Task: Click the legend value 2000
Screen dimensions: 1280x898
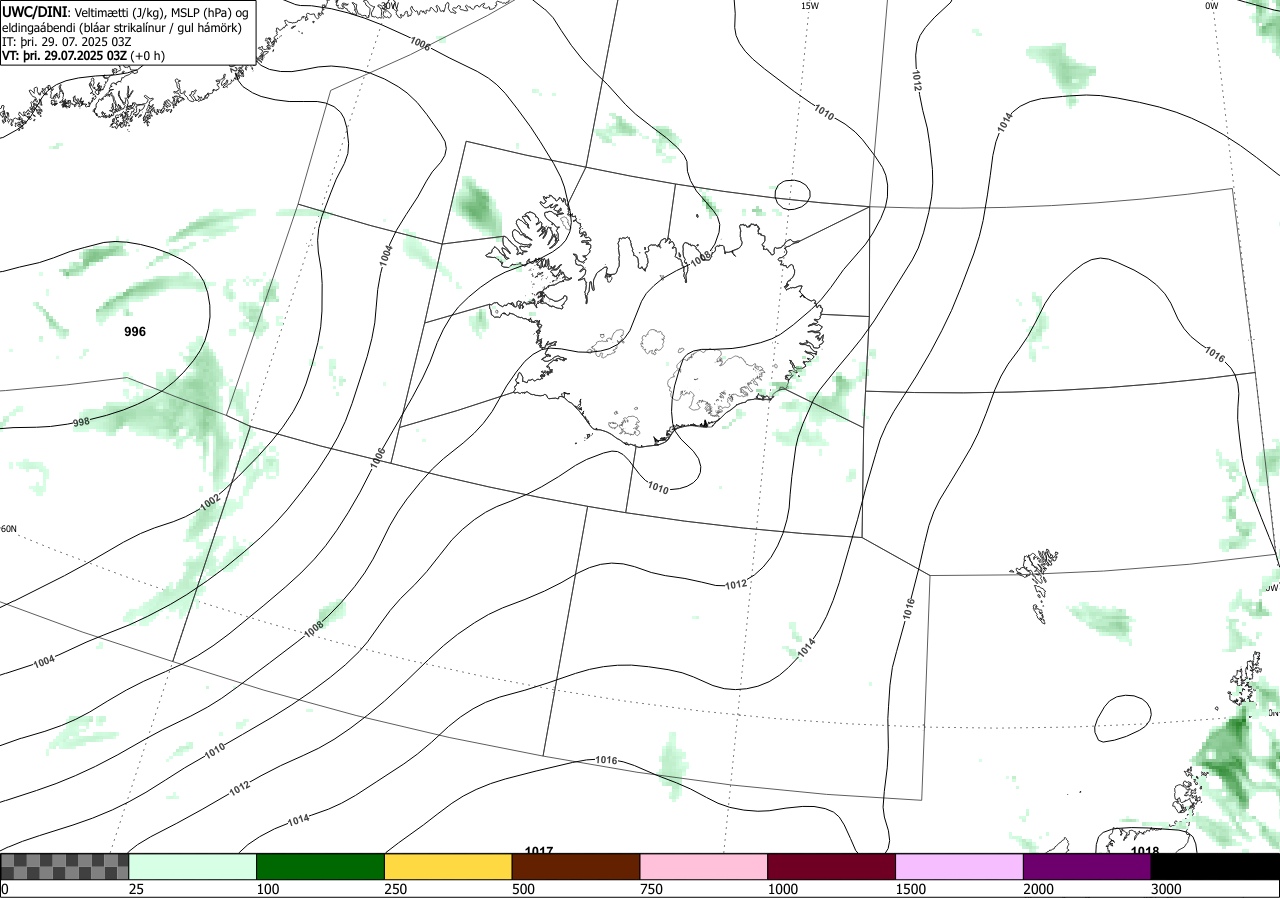Action: pyautogui.click(x=1039, y=889)
